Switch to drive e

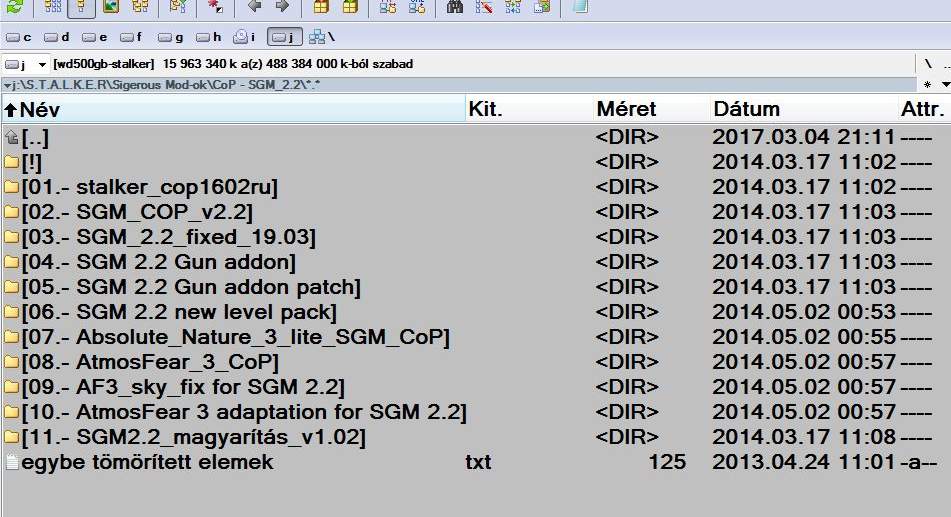pyautogui.click(x=95, y=38)
